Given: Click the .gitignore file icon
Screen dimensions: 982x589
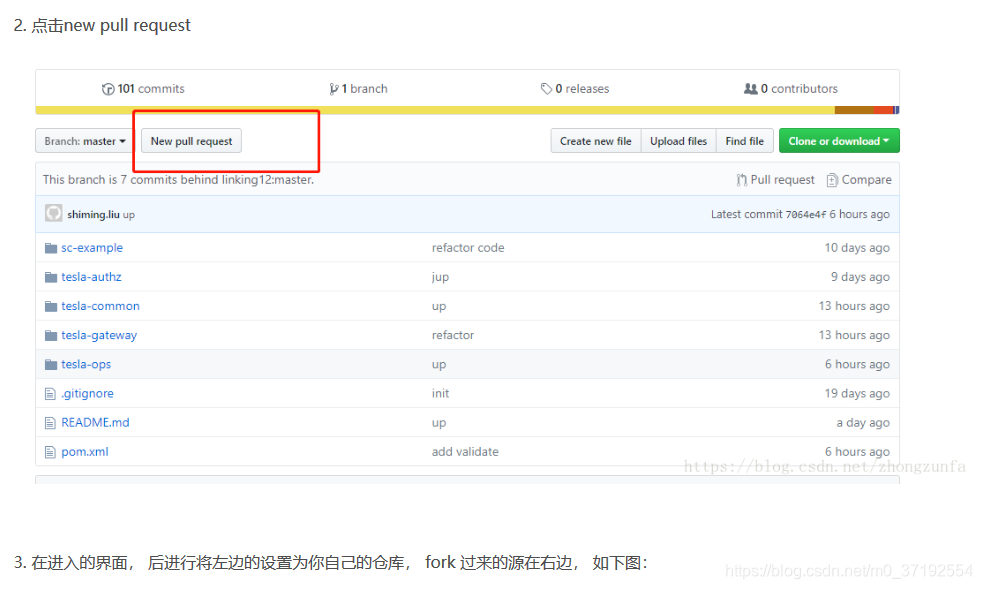Looking at the screenshot, I should 50,394.
